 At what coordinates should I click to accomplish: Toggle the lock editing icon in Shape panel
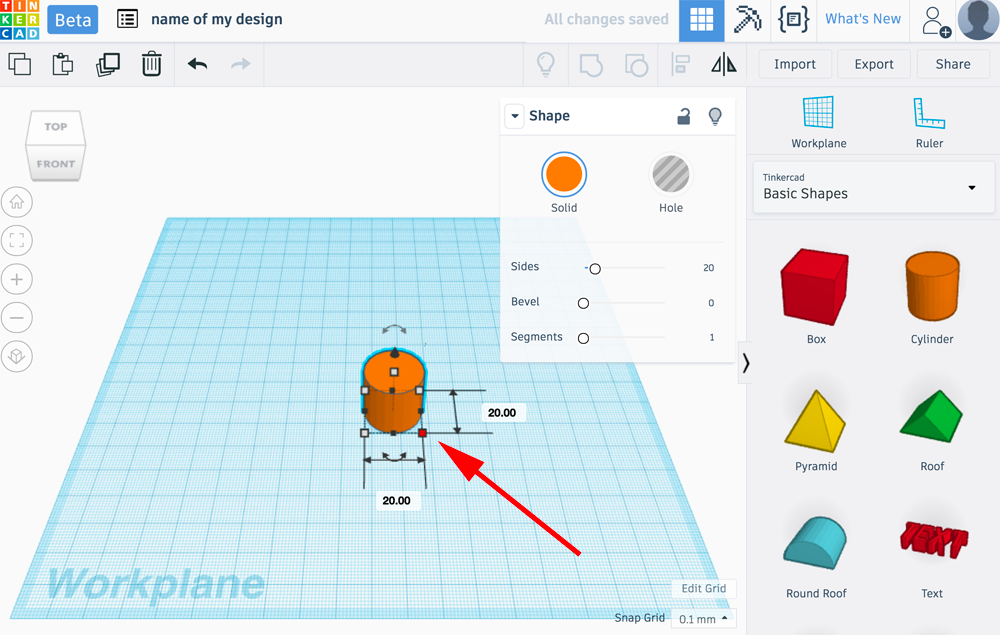click(684, 116)
